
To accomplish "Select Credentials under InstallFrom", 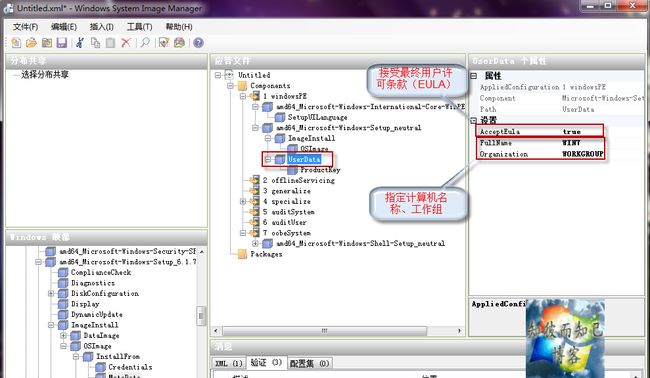I will tap(130, 367).
